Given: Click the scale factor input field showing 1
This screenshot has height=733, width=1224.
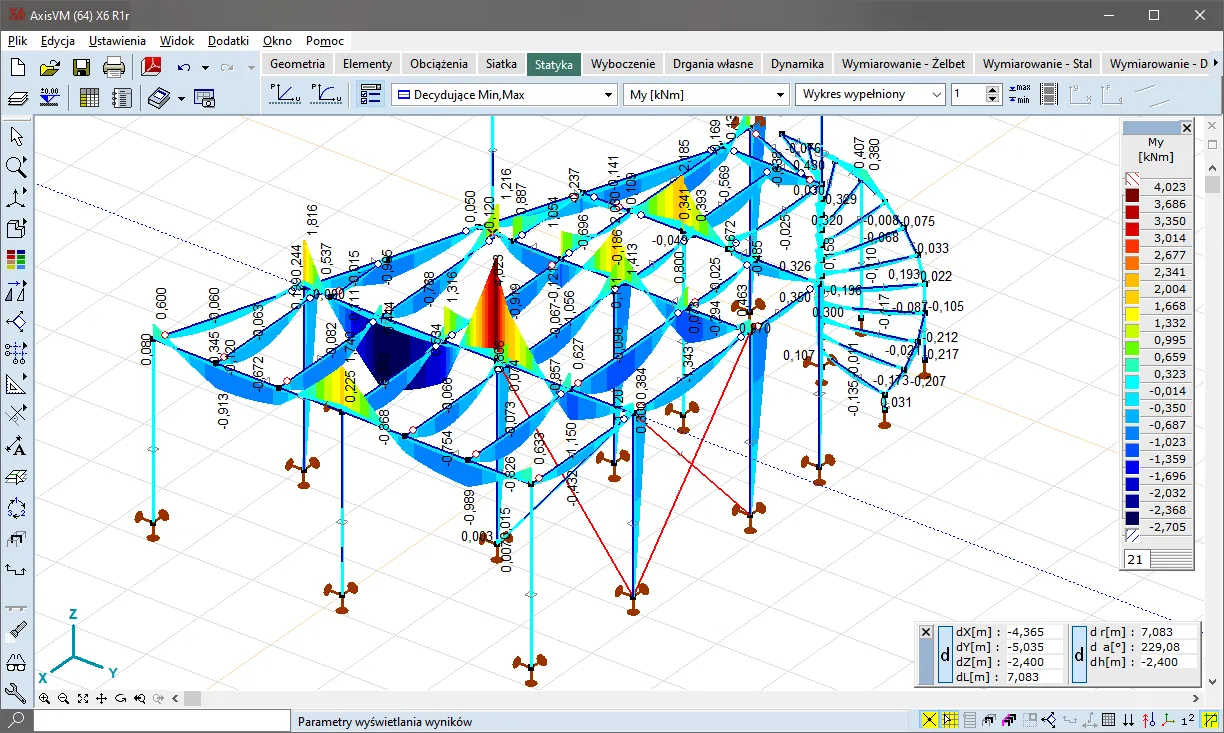Looking at the screenshot, I should click(967, 94).
